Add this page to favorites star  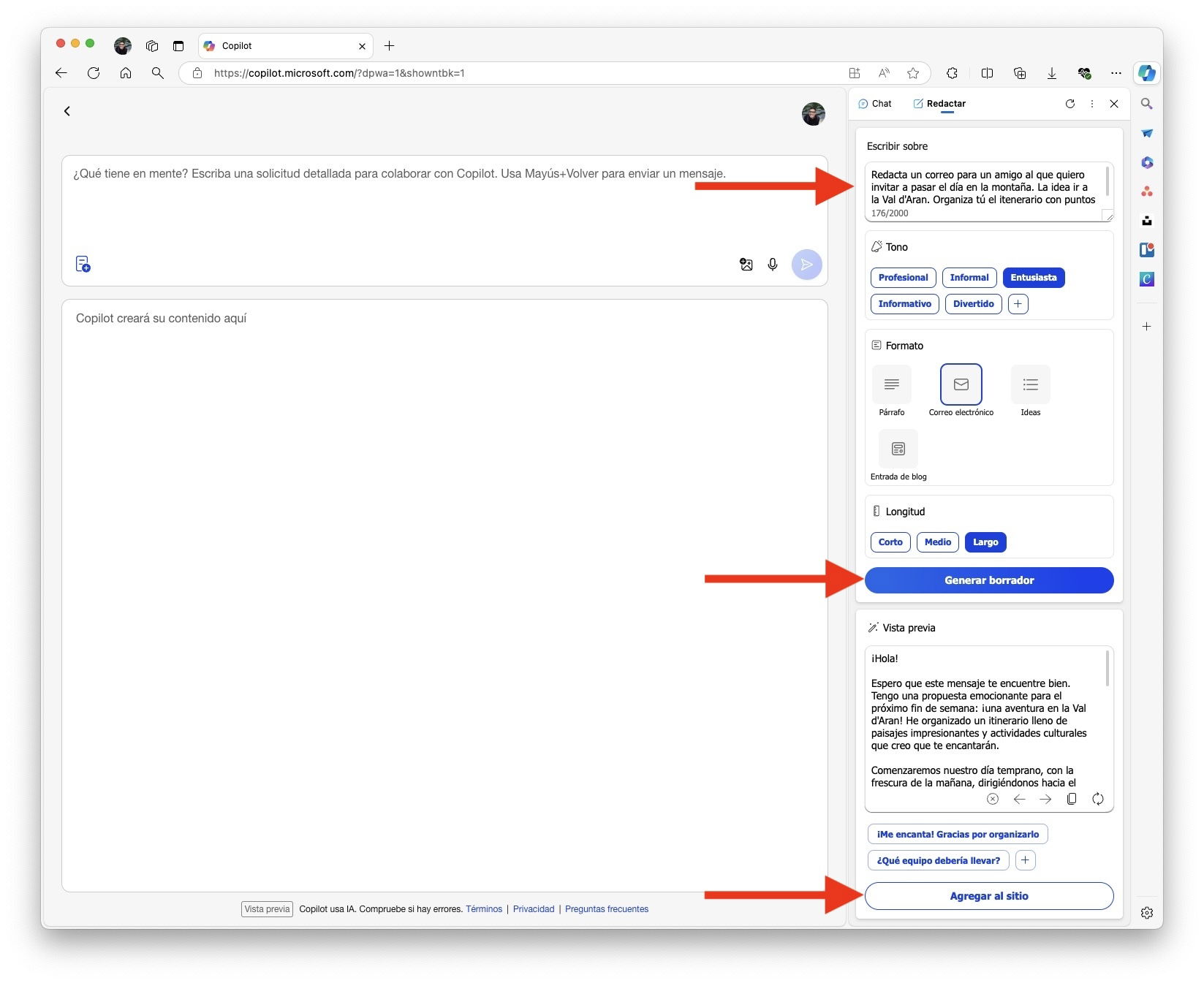pyautogui.click(x=913, y=73)
